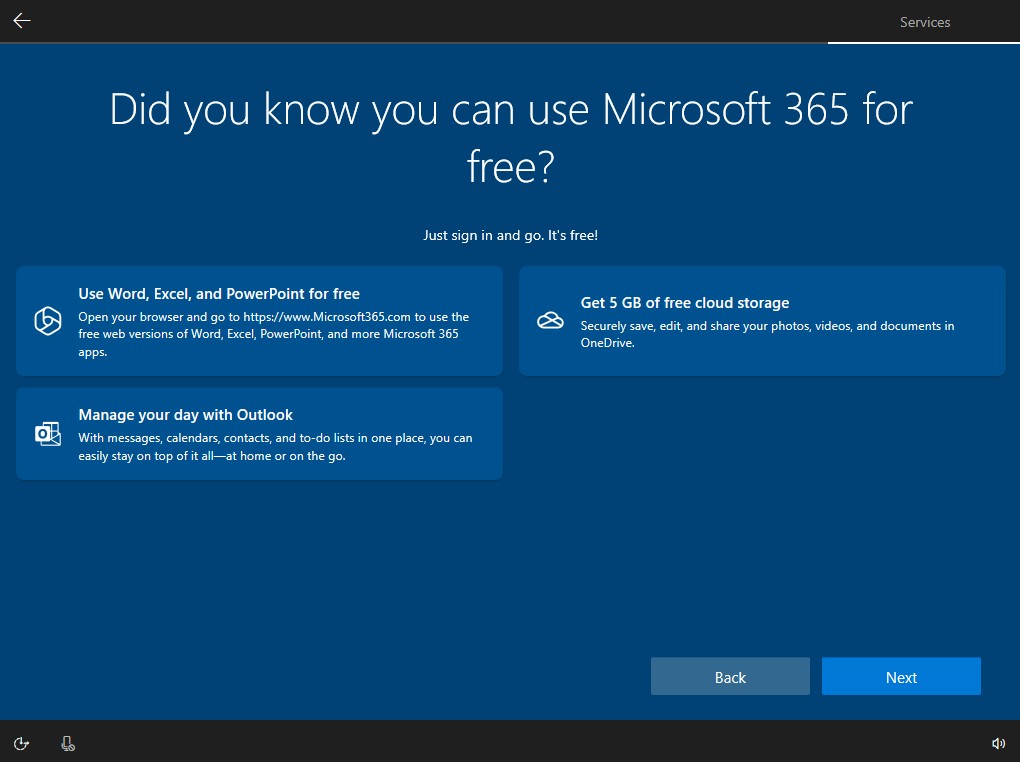Screen dimensions: 1020x762
Task: Click the Next button
Action: click(901, 677)
